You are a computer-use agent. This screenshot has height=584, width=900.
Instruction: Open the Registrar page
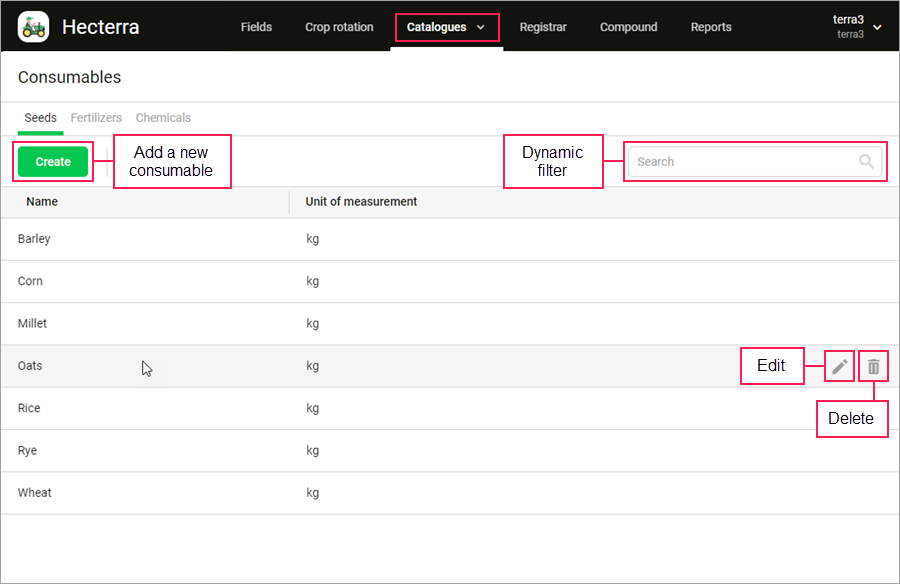pyautogui.click(x=543, y=27)
